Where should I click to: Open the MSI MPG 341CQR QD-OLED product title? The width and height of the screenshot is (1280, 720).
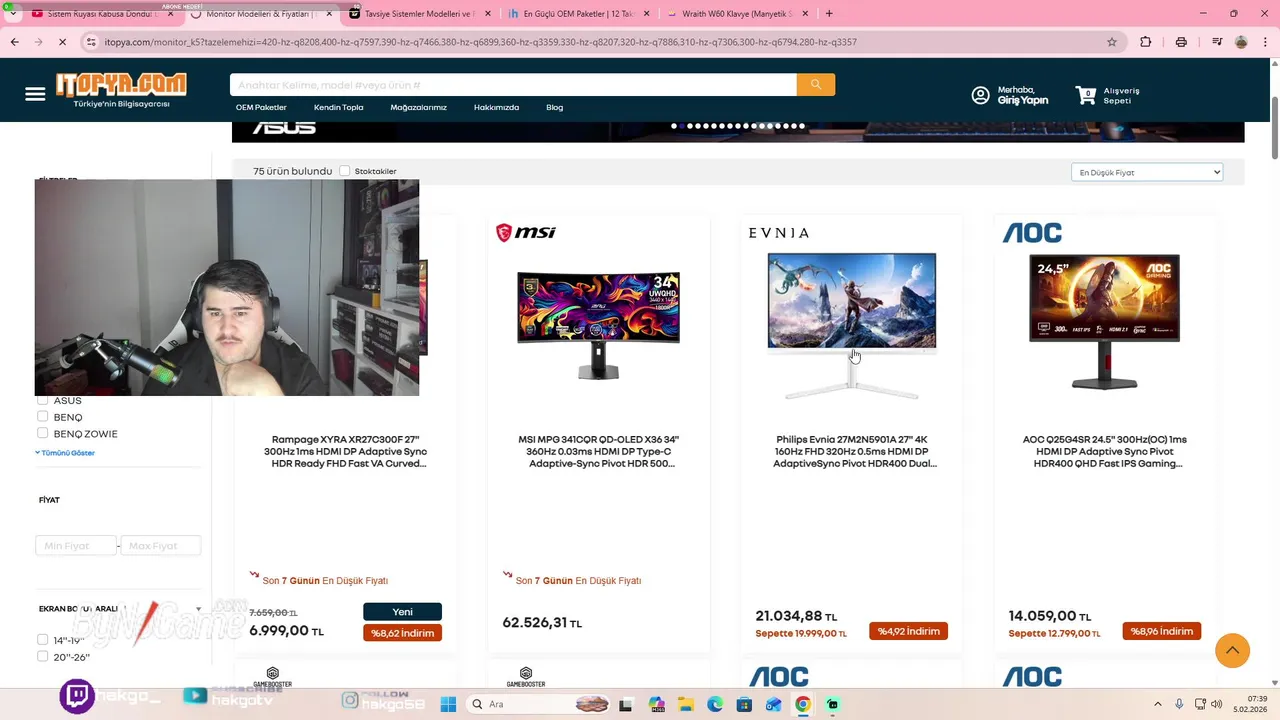coord(598,451)
